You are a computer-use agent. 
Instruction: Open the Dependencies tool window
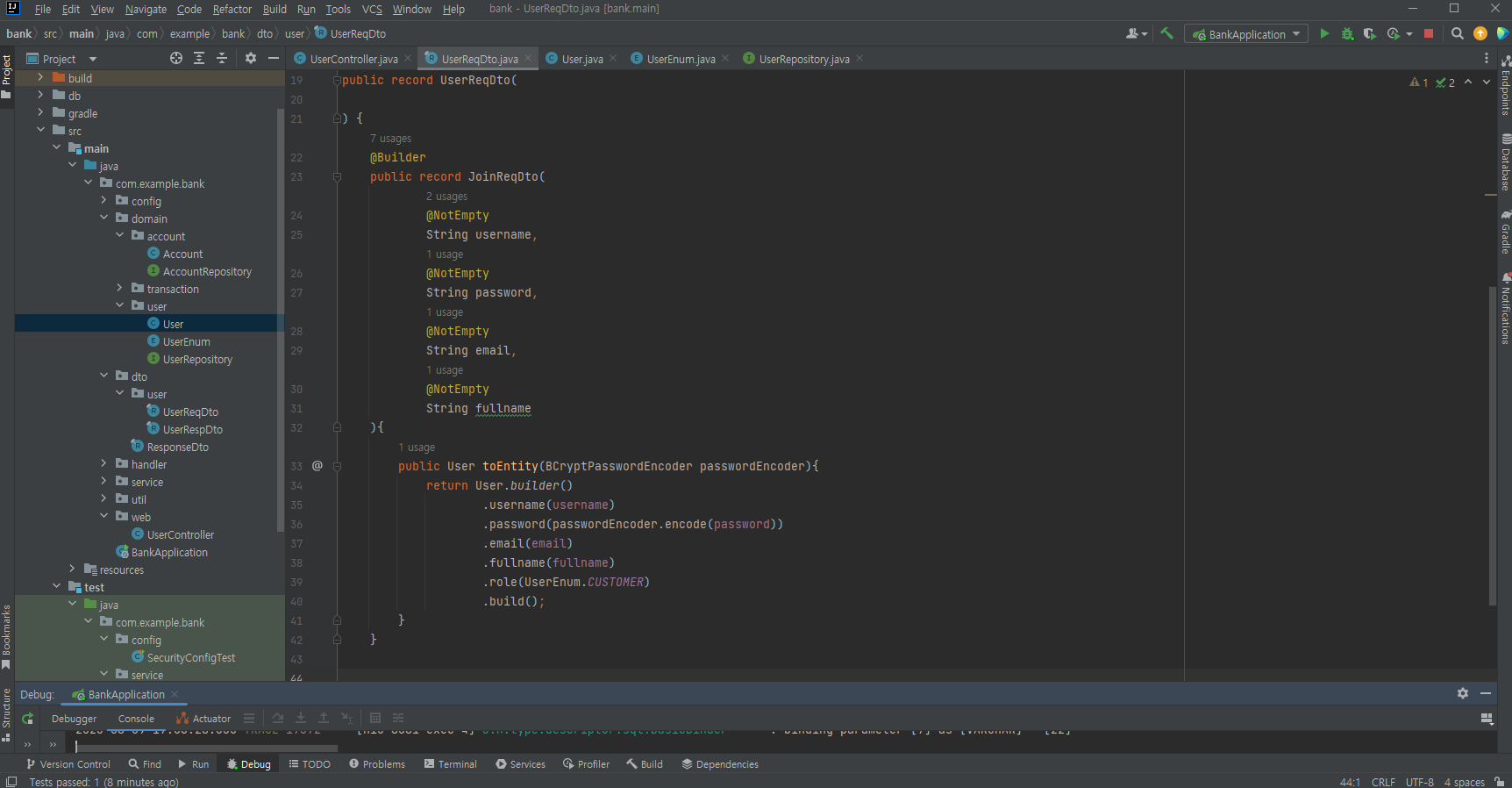coord(720,764)
